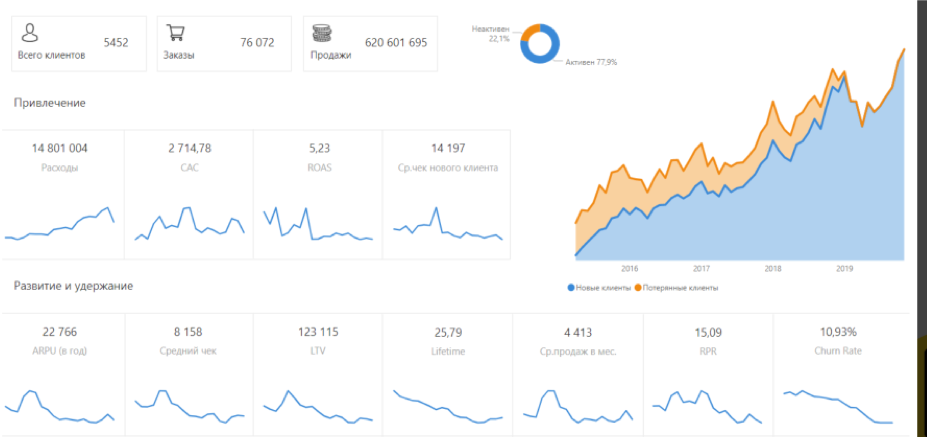Click the person icon beside Всего клиентов
The height and width of the screenshot is (437, 927).
[x=31, y=33]
